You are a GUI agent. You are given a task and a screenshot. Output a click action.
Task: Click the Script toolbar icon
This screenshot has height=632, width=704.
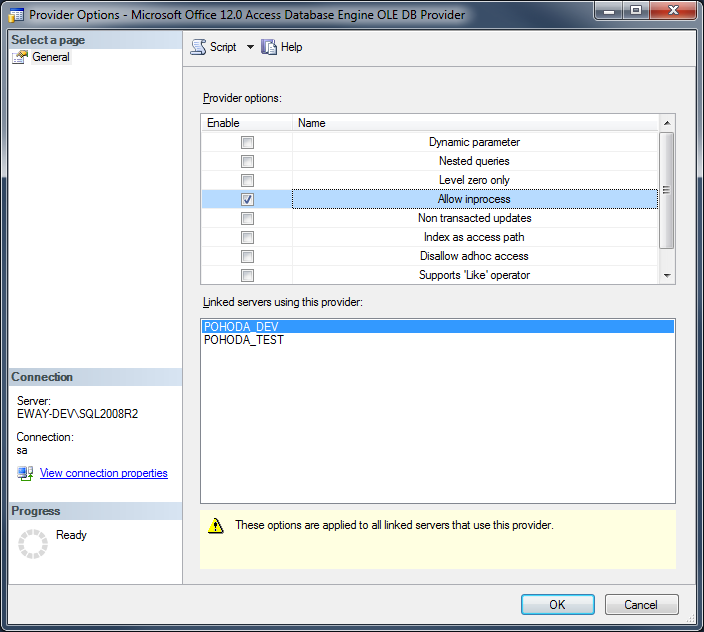click(198, 47)
